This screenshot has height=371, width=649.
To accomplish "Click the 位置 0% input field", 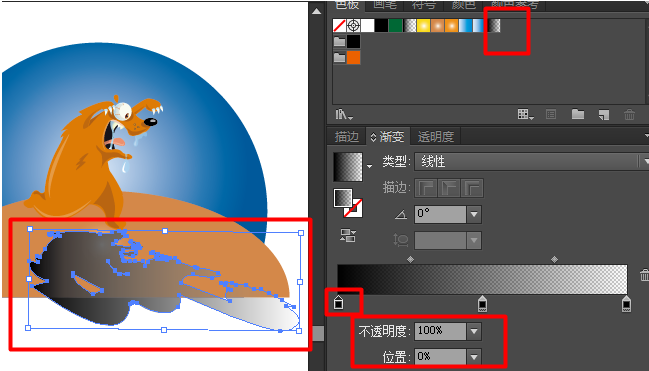I will pyautogui.click(x=440, y=357).
